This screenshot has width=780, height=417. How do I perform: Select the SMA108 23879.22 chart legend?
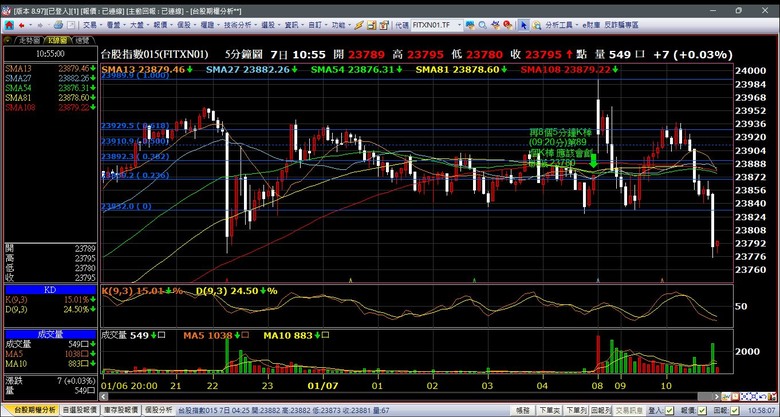tap(570, 70)
